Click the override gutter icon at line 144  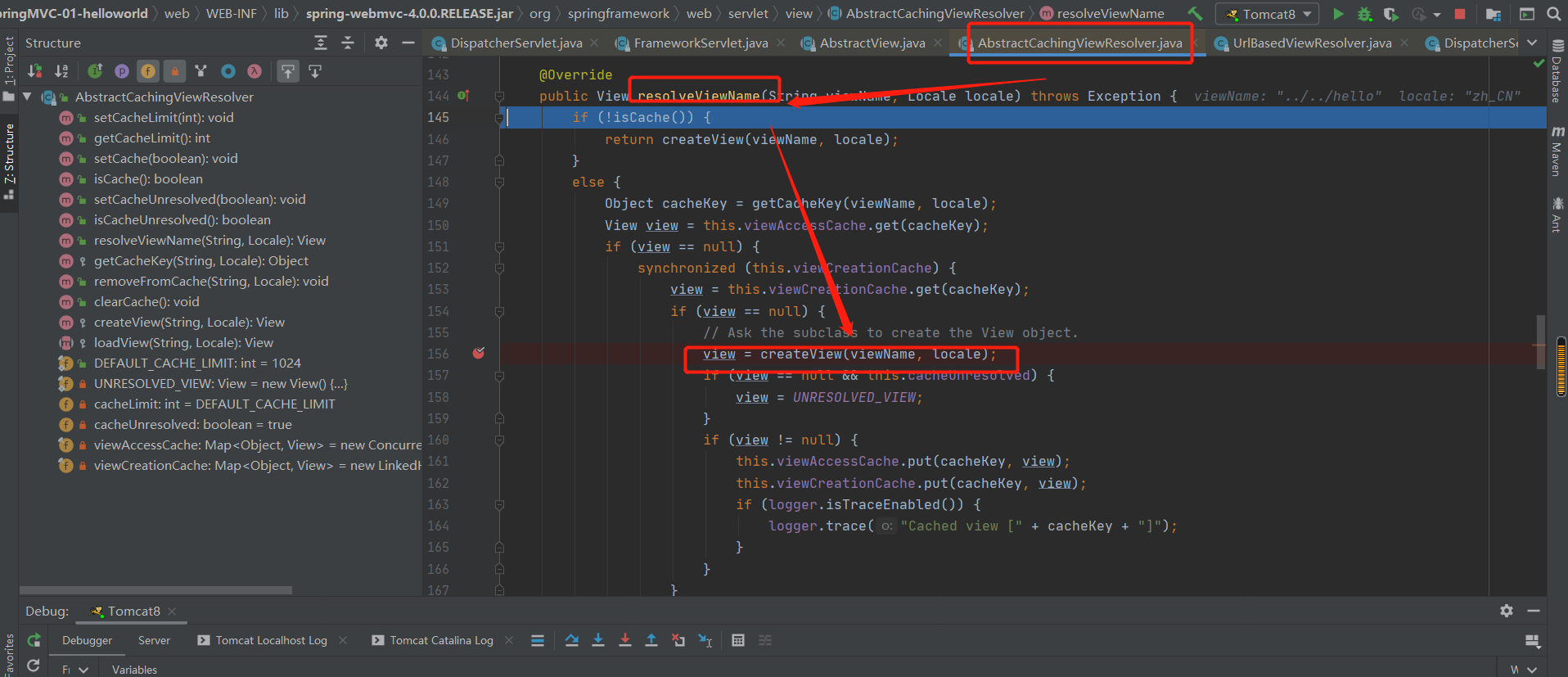pos(463,96)
